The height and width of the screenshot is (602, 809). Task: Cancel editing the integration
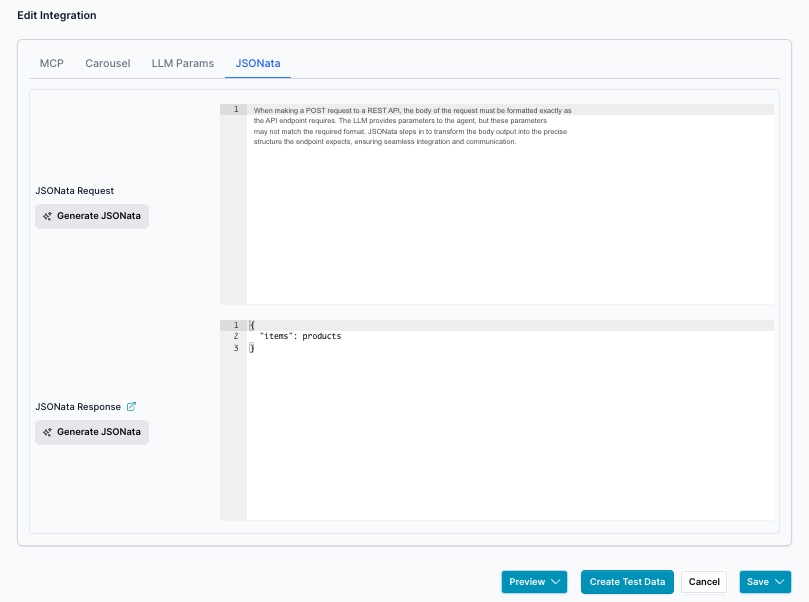pos(704,582)
